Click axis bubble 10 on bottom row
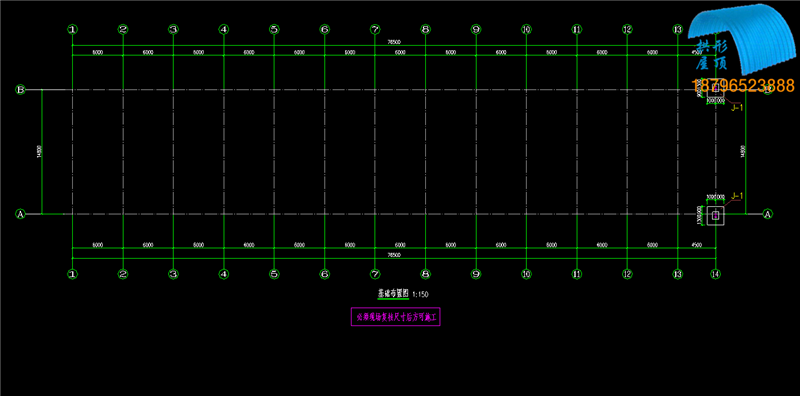The height and width of the screenshot is (396, 800). [526, 274]
